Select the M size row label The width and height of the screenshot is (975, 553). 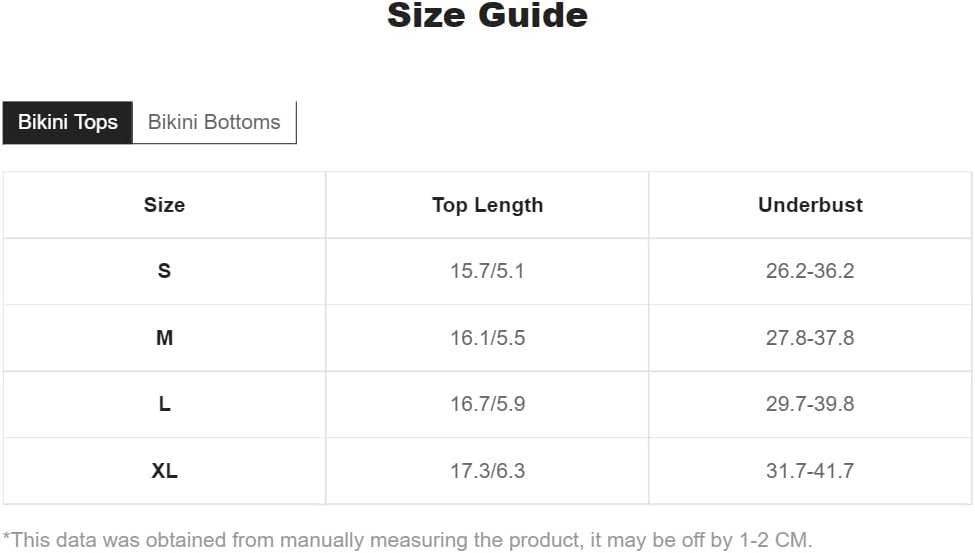tap(164, 338)
